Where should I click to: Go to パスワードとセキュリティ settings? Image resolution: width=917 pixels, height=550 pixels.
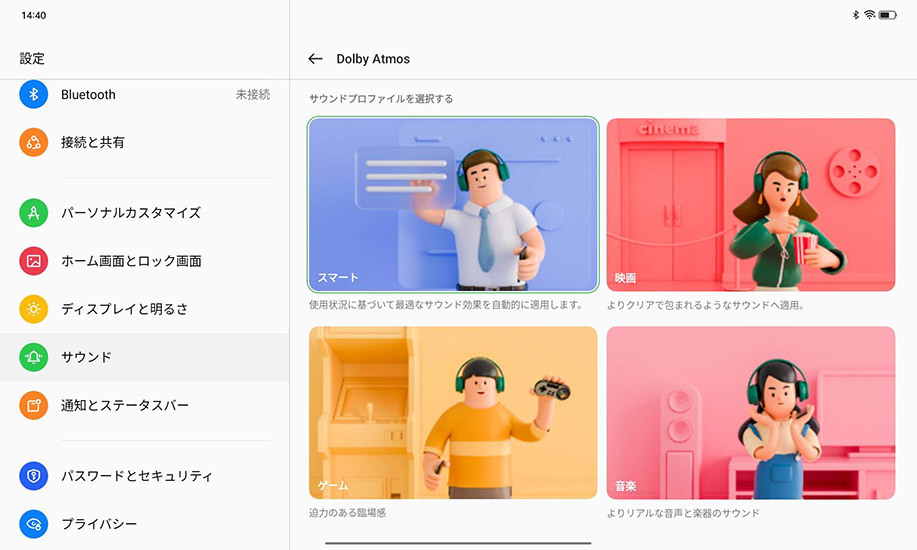tap(137, 476)
